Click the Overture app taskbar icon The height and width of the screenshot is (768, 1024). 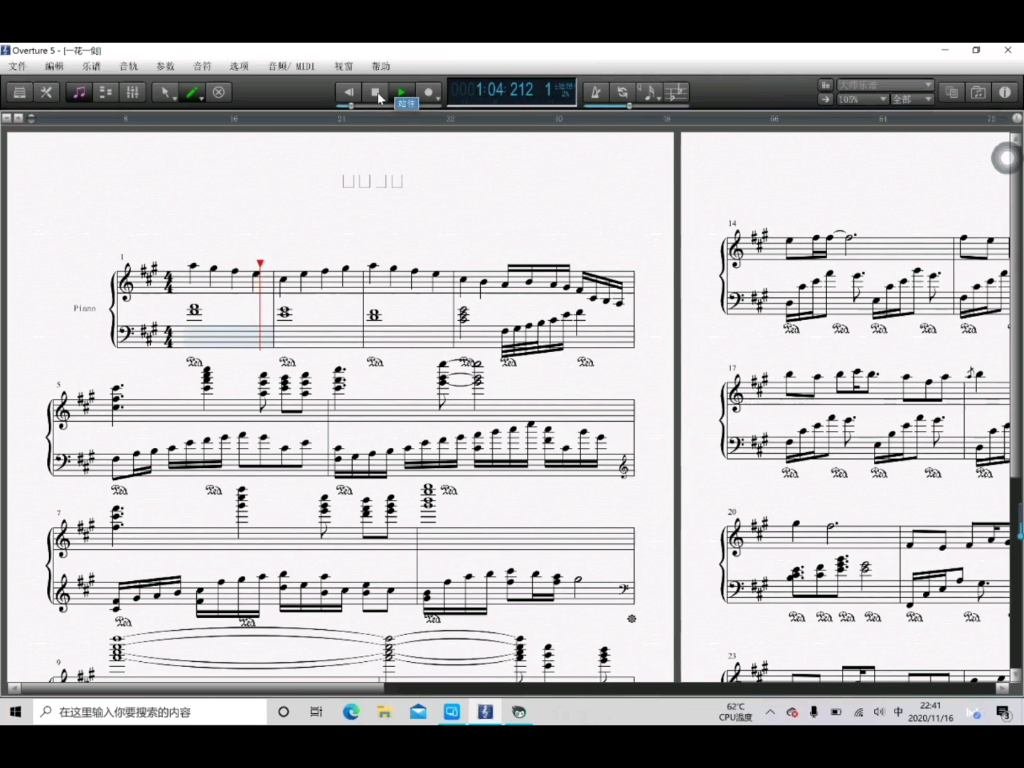pos(485,712)
